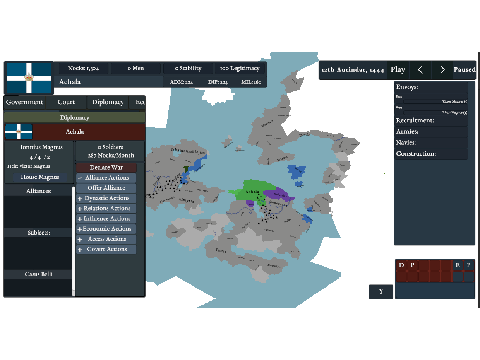The height and width of the screenshot is (360, 480).
Task: Select the D map mode button
Action: point(401,265)
